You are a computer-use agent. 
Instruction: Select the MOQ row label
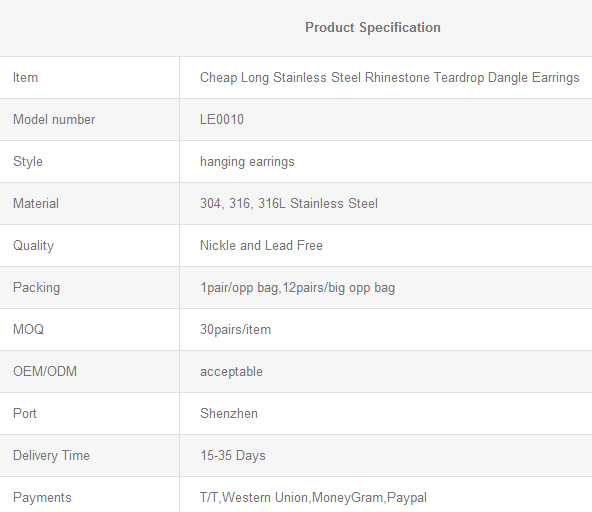(x=28, y=330)
